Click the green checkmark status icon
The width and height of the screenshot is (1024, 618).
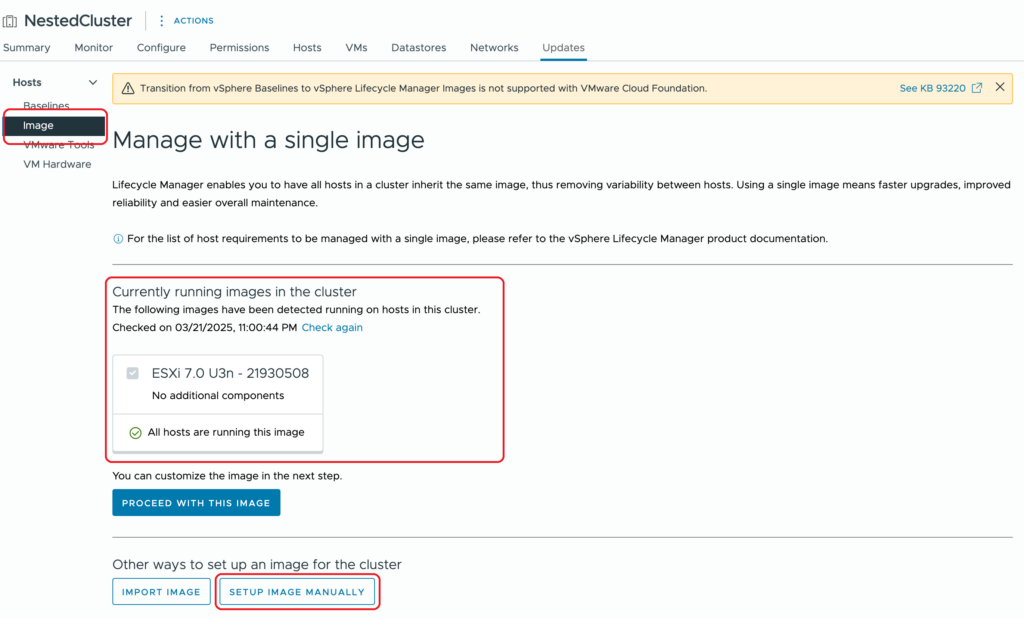click(135, 433)
